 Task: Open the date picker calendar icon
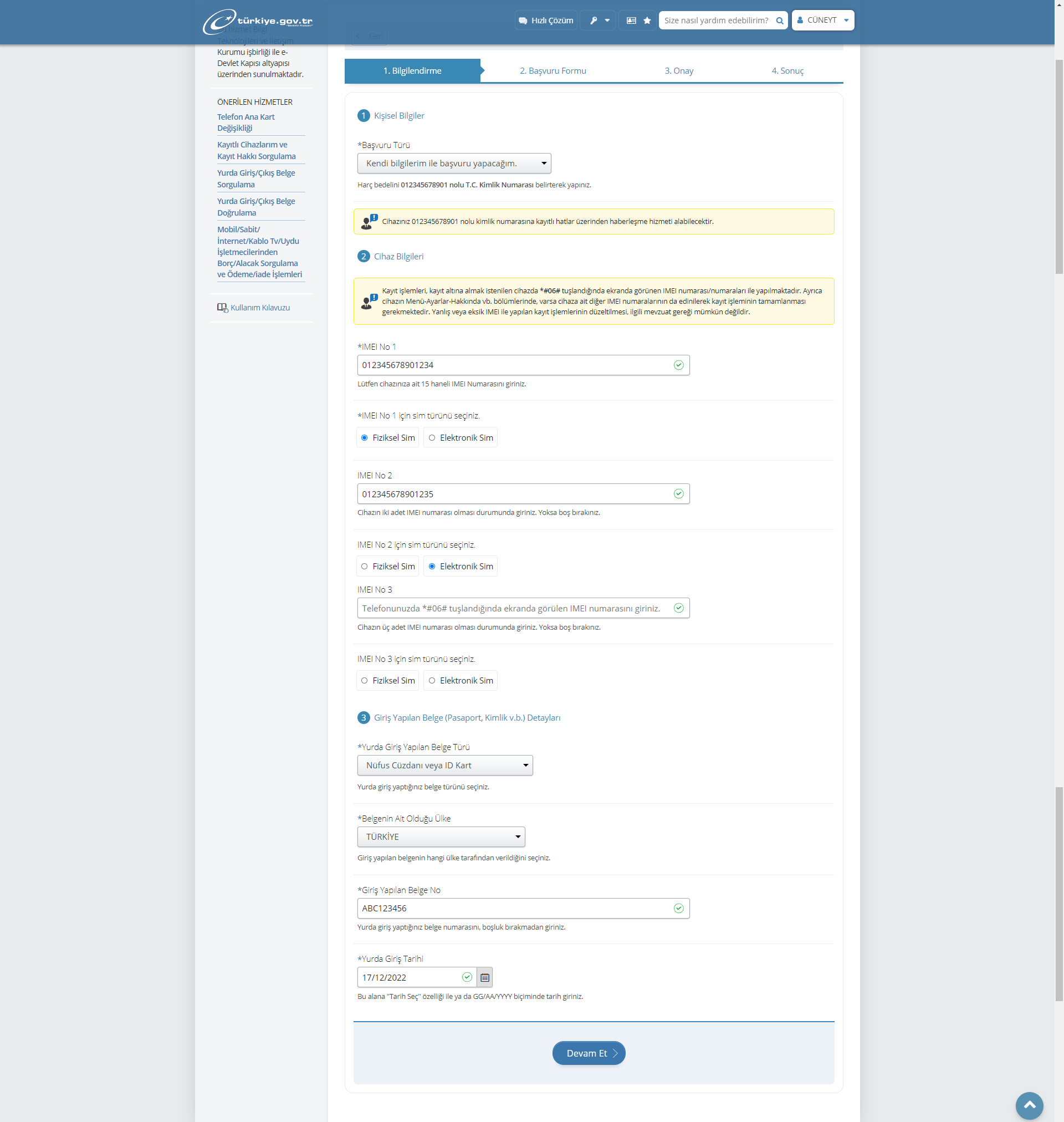484,977
